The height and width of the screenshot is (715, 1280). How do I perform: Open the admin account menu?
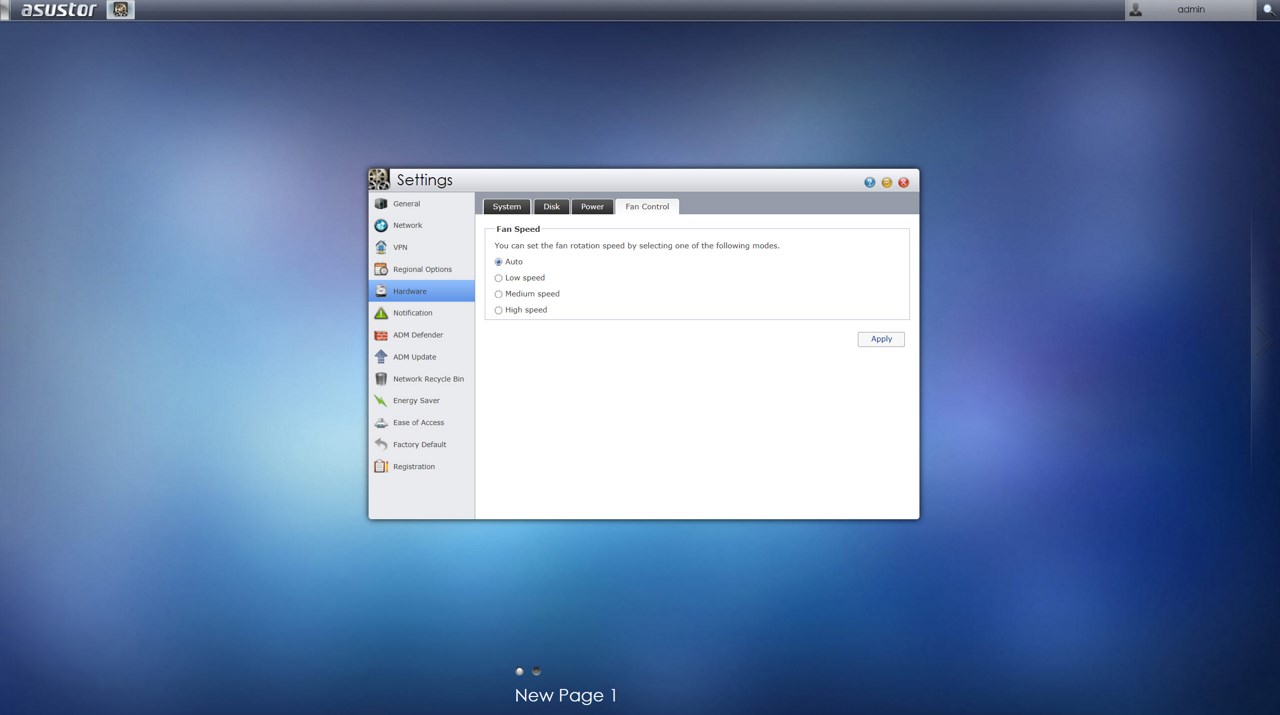coord(1191,10)
